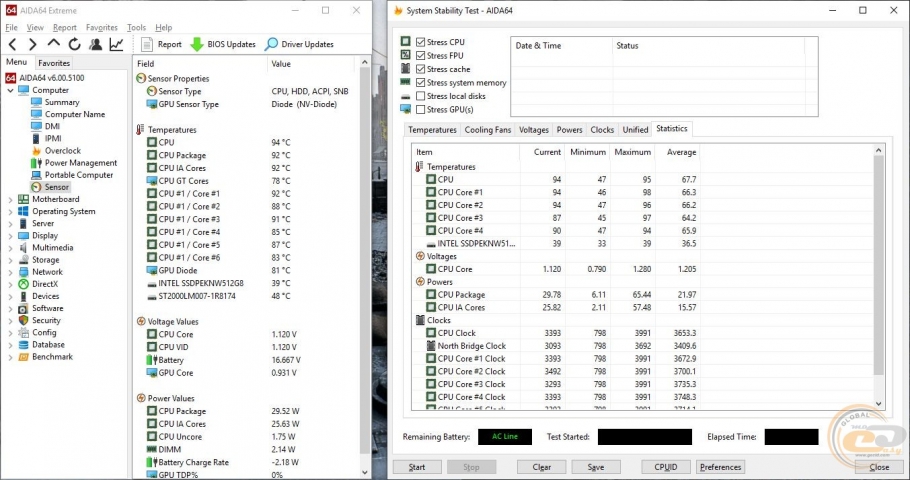Switch to the Cooling Fans tab
This screenshot has height=480, width=910.
pos(488,129)
